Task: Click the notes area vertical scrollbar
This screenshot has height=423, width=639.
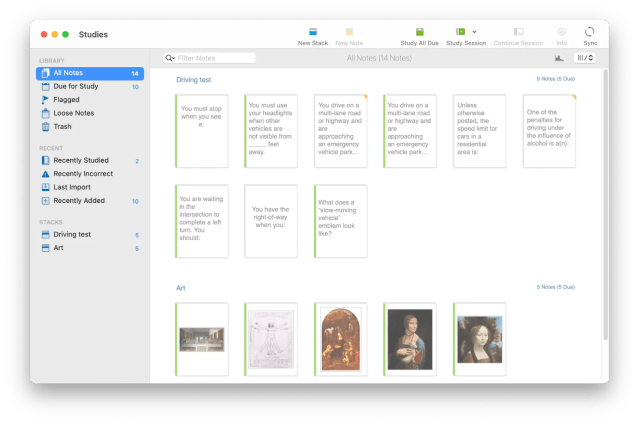Action: coord(606,204)
